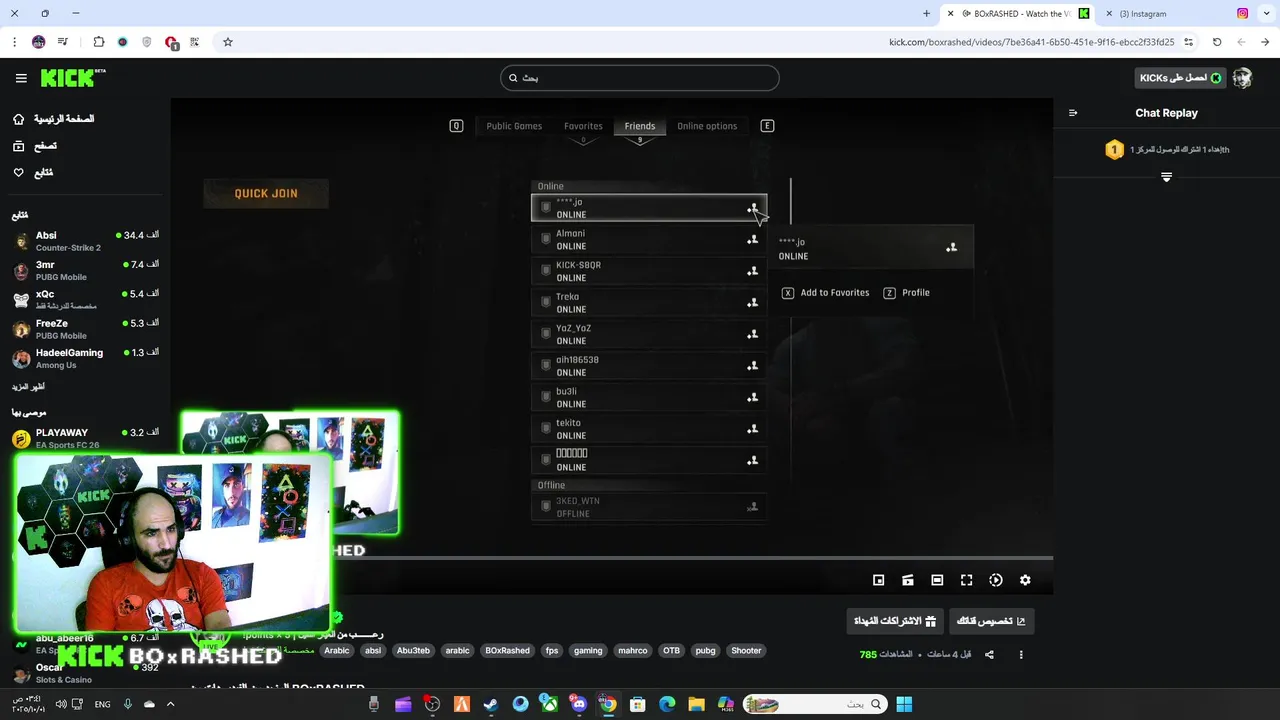Select friend aih186538 in the list
Image resolution: width=1280 pixels, height=720 pixels.
pos(649,366)
